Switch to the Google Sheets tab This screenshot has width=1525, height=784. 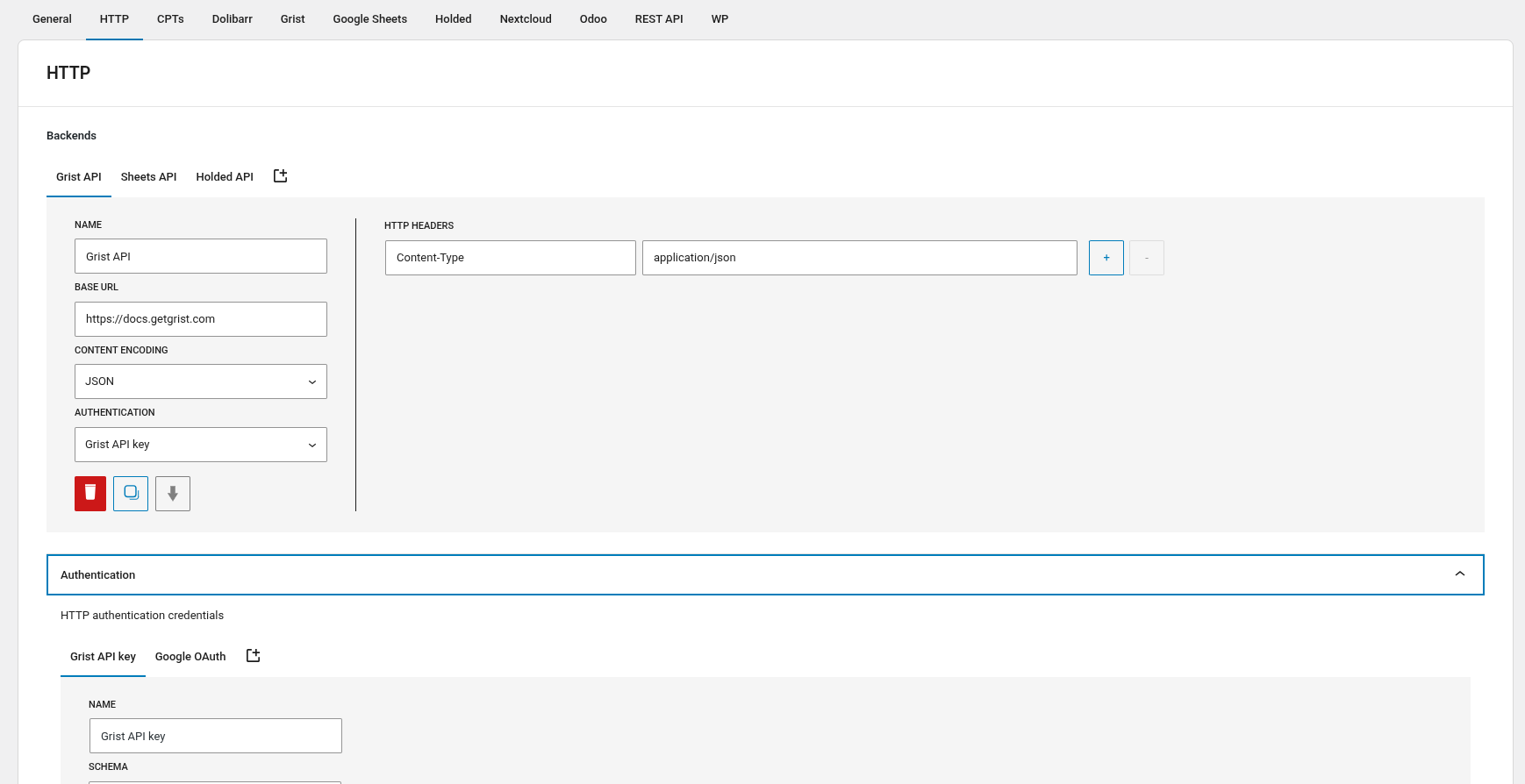[x=369, y=19]
